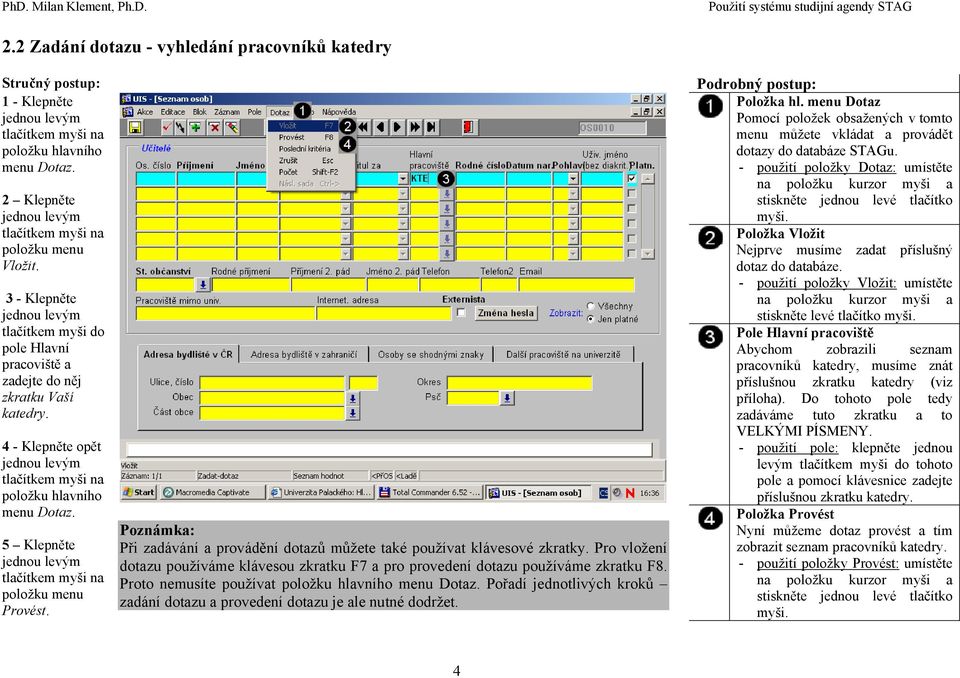Switch to Adresa bydliště v zahraničí tab
Image resolution: width=960 pixels, height=678 pixels.
[304, 355]
